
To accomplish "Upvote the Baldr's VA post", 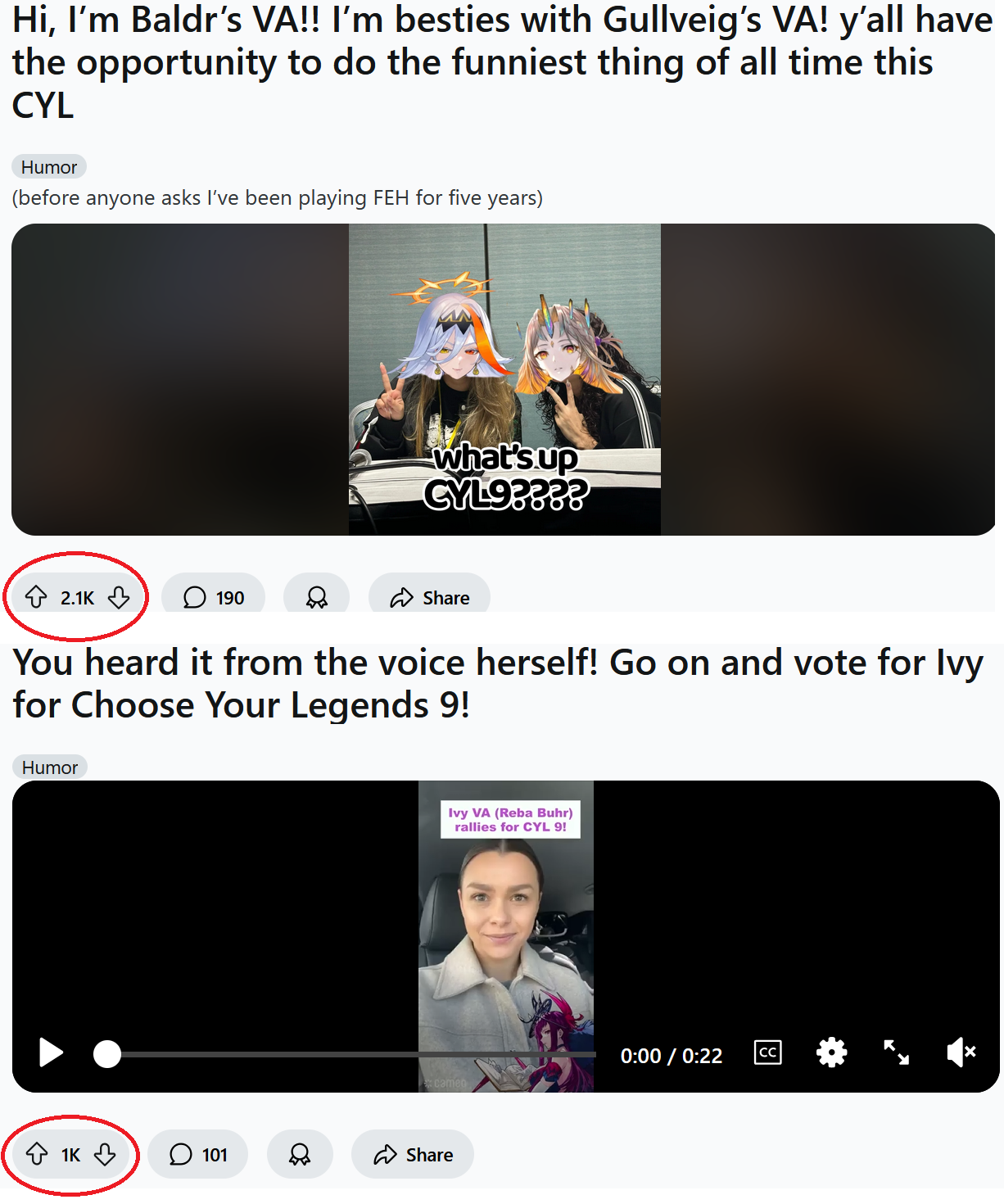I will [36, 598].
